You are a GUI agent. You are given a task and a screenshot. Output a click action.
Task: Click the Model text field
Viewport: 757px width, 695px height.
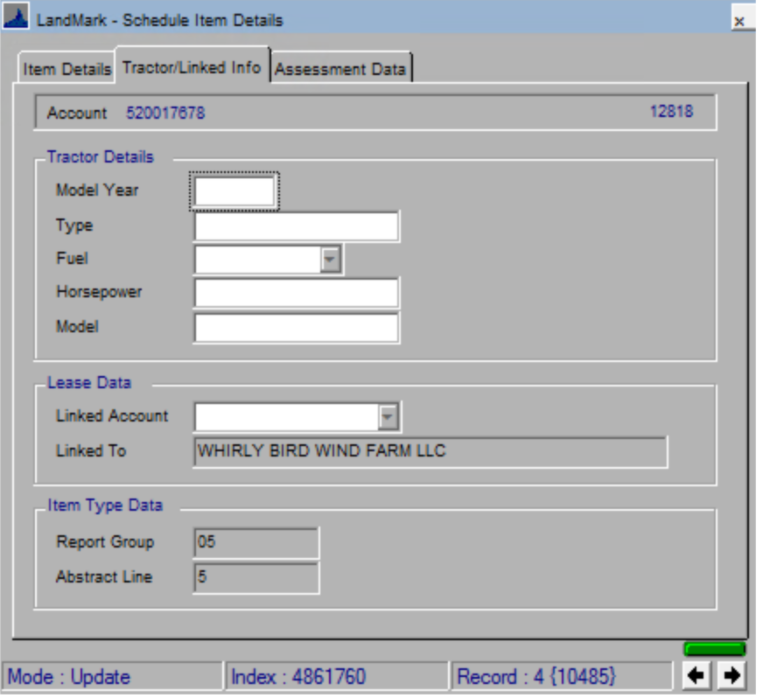tap(296, 328)
